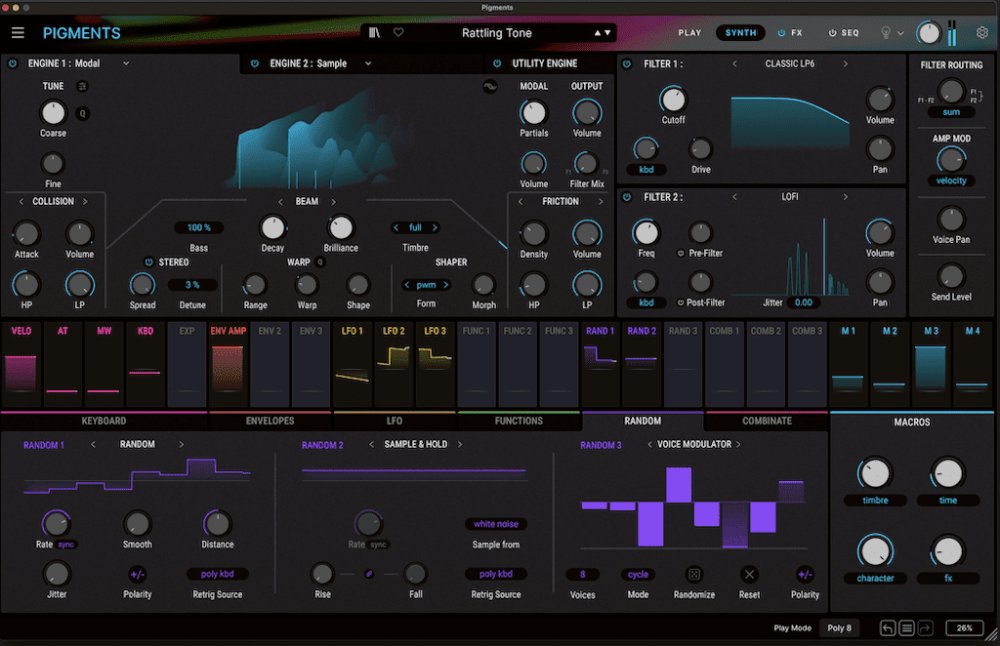Open the settings gear panel

[x=982, y=33]
